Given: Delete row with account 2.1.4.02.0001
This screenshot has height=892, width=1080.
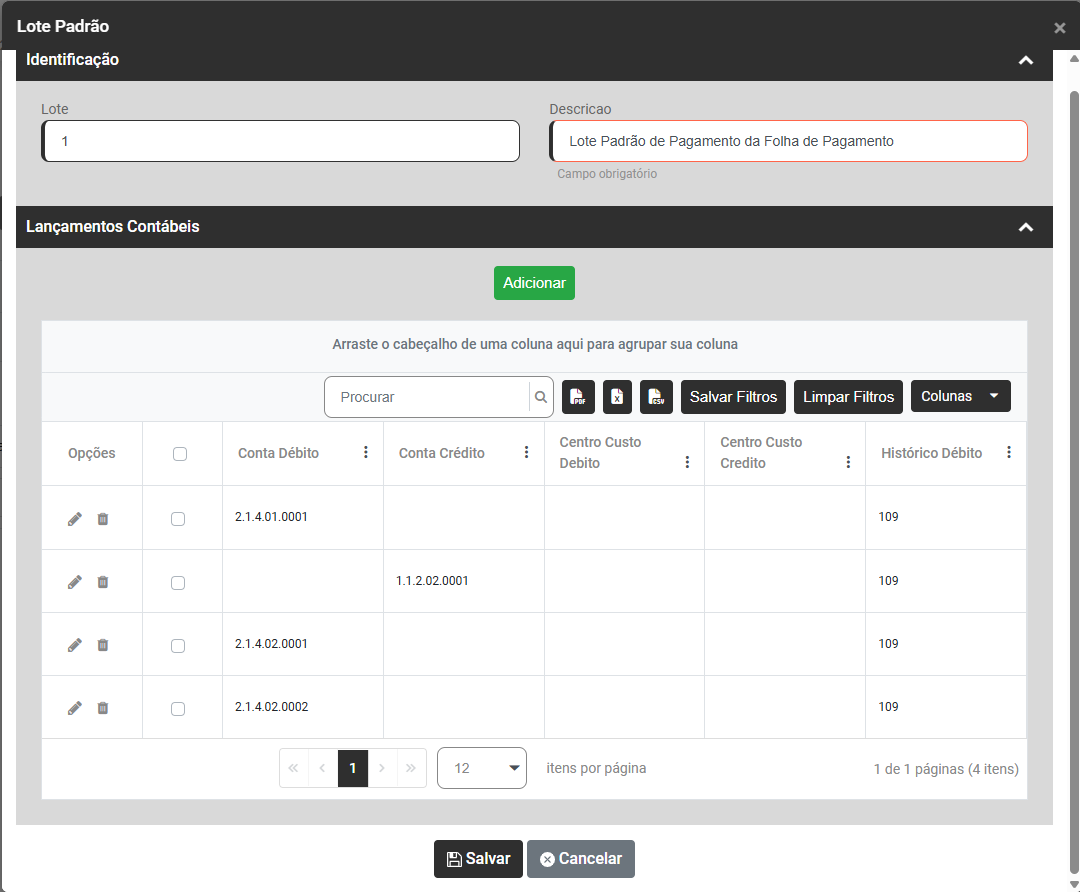Looking at the screenshot, I should (103, 645).
